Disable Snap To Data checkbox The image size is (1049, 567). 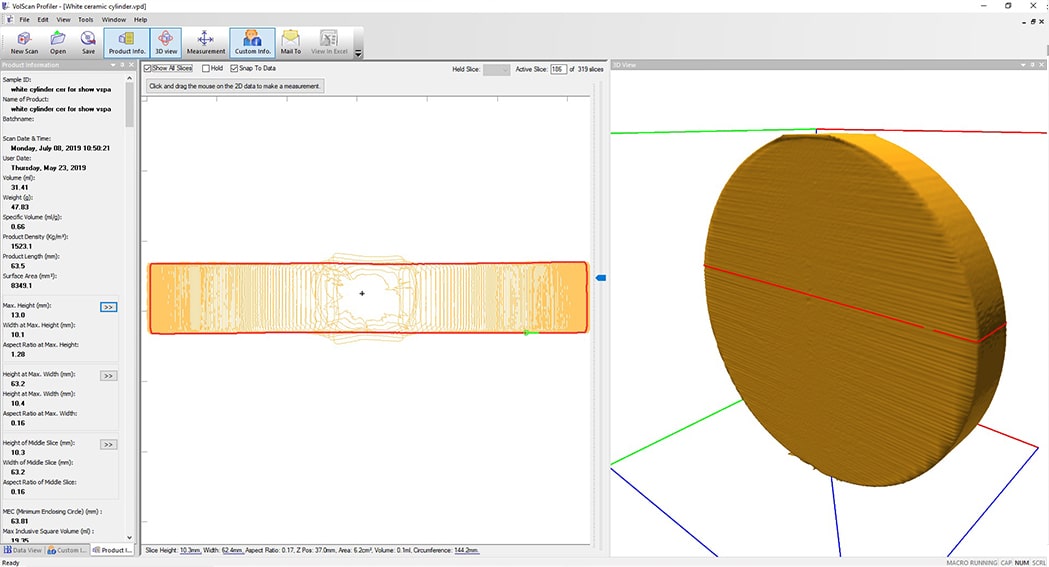pyautogui.click(x=235, y=69)
